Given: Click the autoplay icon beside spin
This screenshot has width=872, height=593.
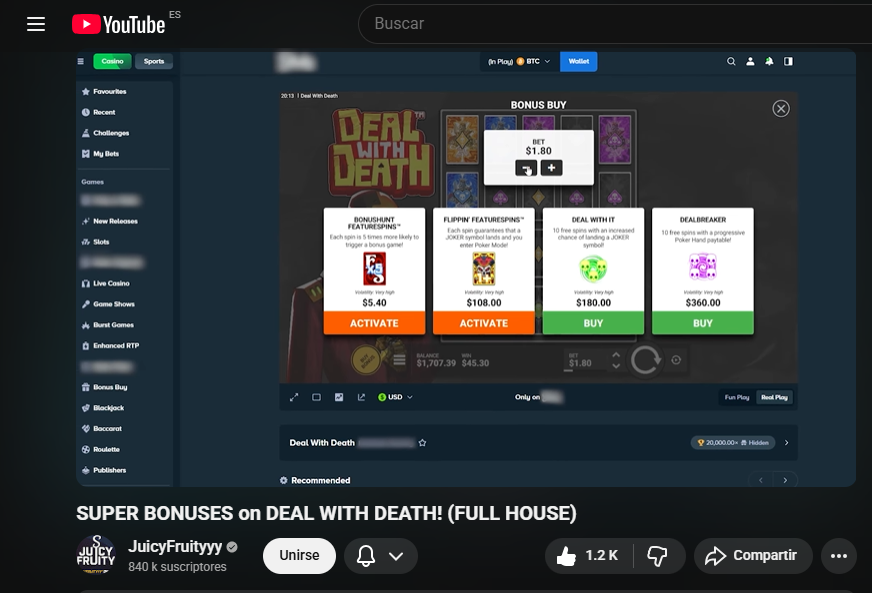Looking at the screenshot, I should [676, 360].
